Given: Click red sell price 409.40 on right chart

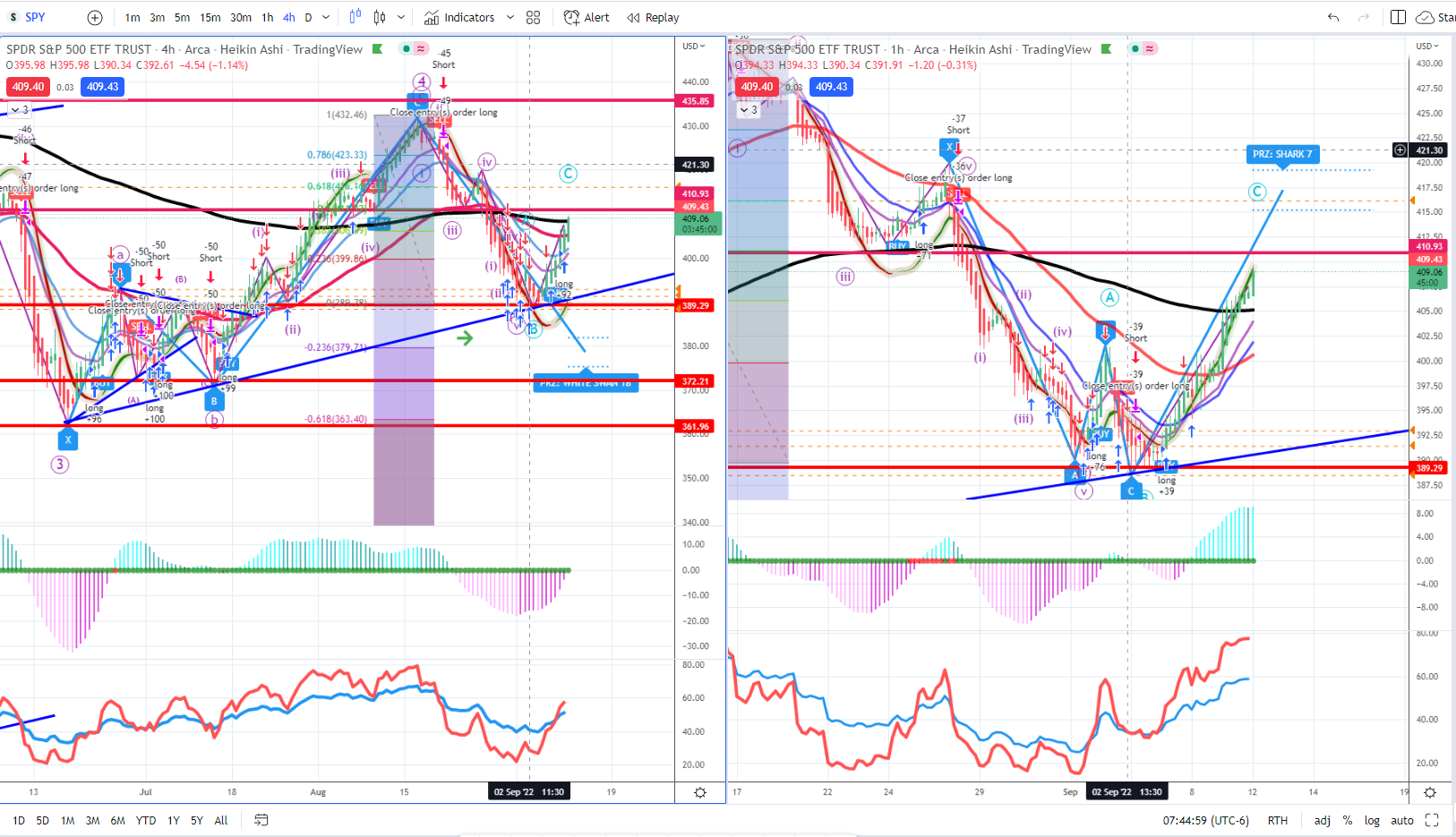Looking at the screenshot, I should point(757,87).
